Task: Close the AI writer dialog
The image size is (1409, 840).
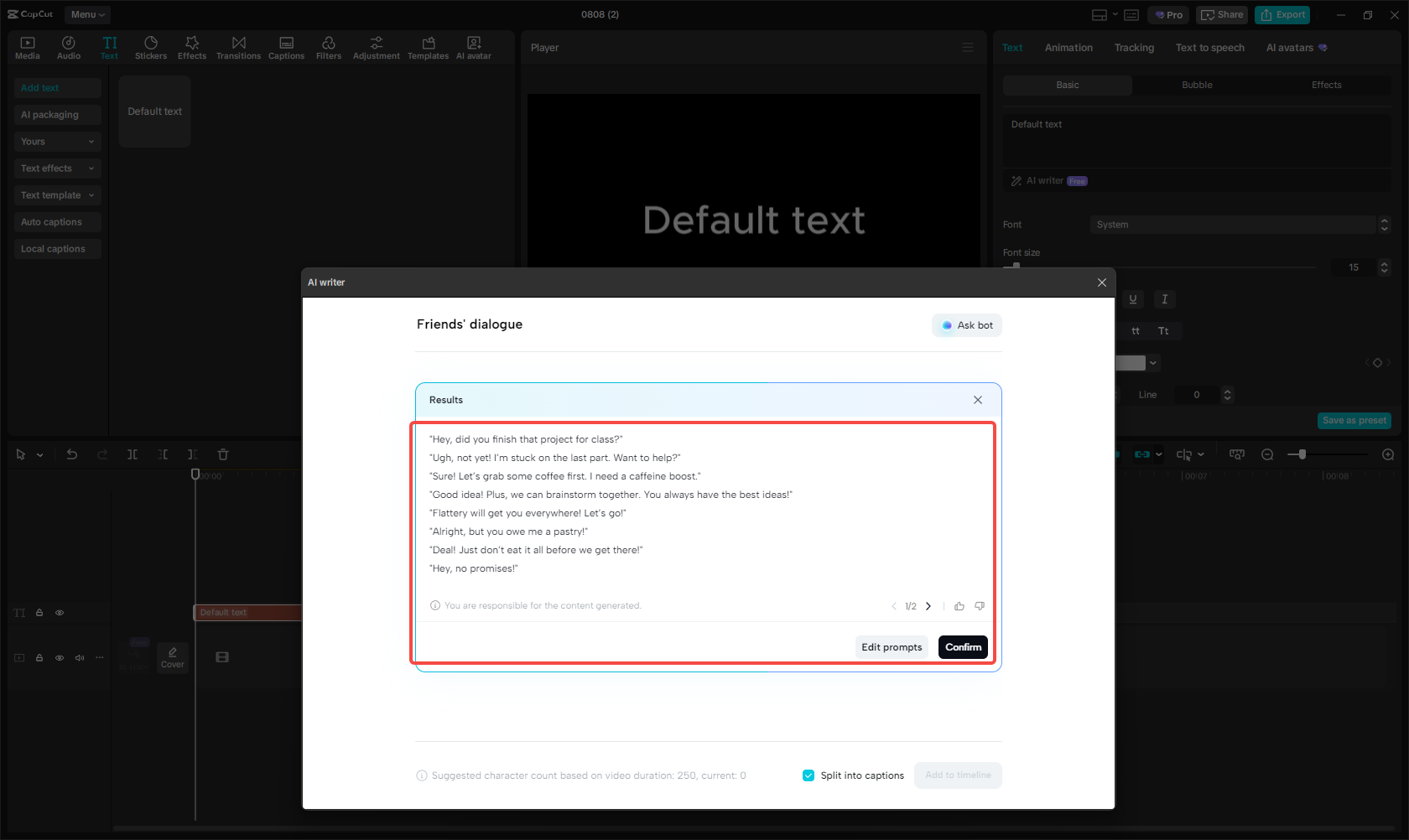Action: pyautogui.click(x=1102, y=283)
